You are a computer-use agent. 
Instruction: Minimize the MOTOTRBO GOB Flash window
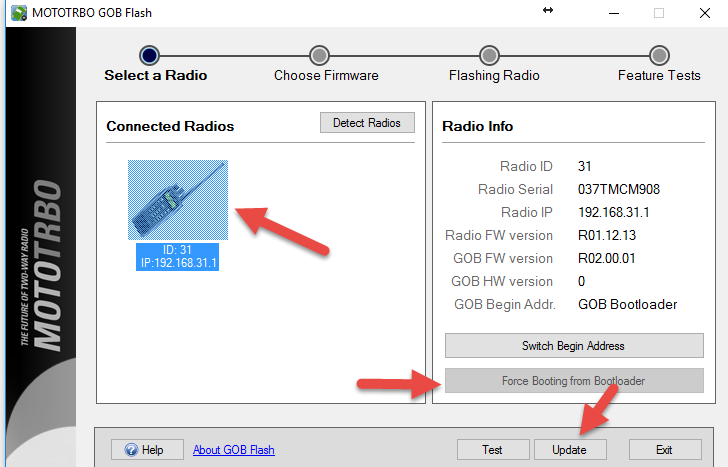614,13
